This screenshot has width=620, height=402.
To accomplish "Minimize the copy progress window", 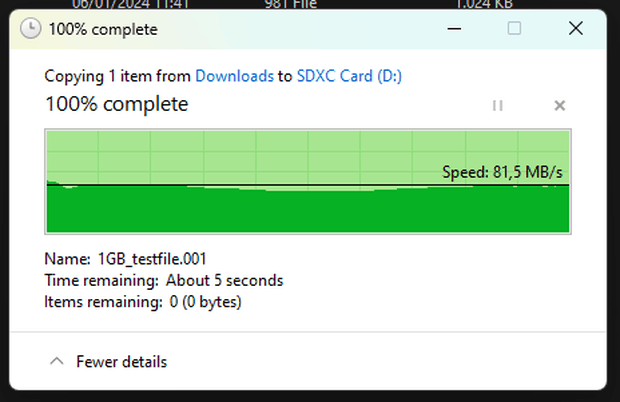I will (x=454, y=28).
